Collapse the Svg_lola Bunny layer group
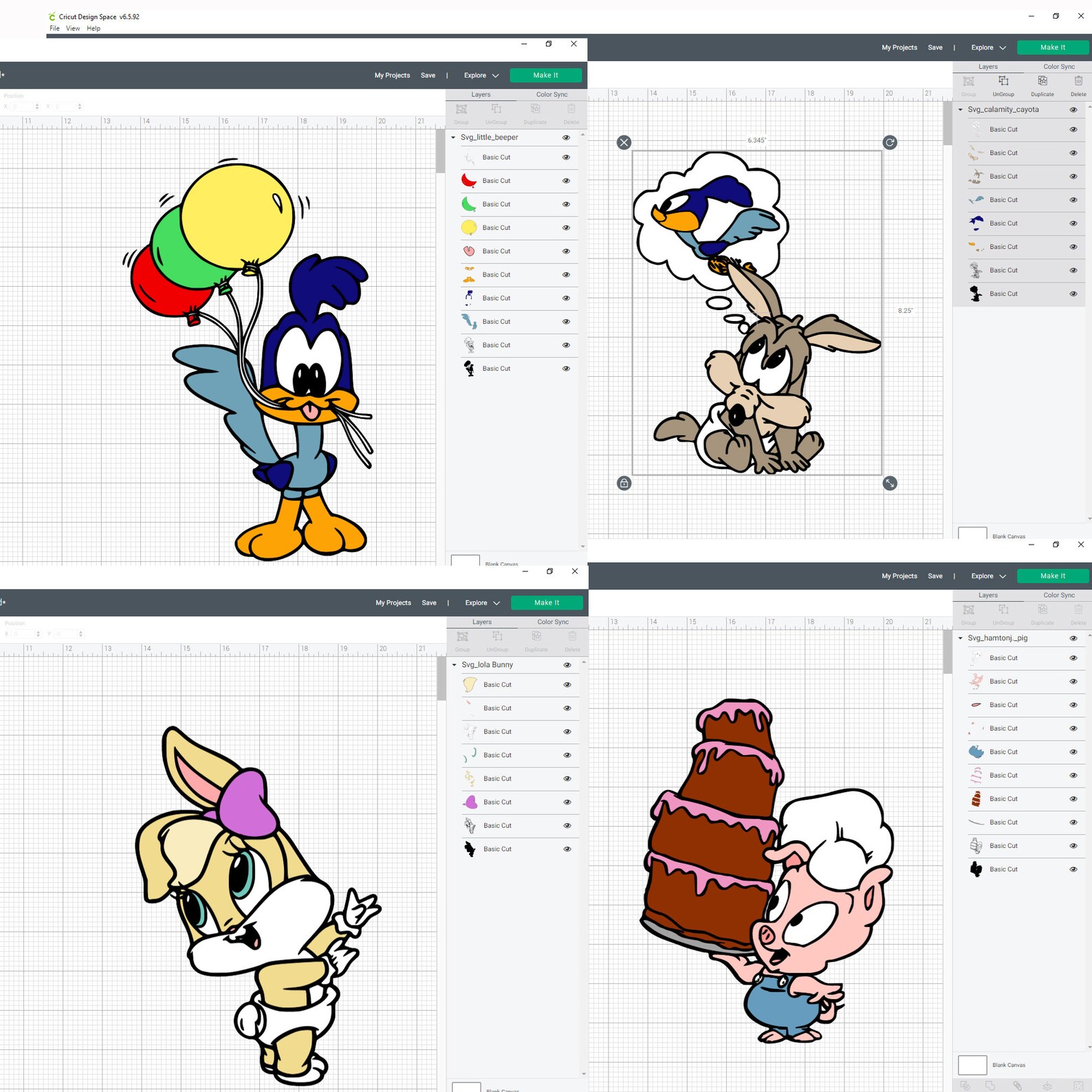1092x1092 pixels. click(x=455, y=665)
